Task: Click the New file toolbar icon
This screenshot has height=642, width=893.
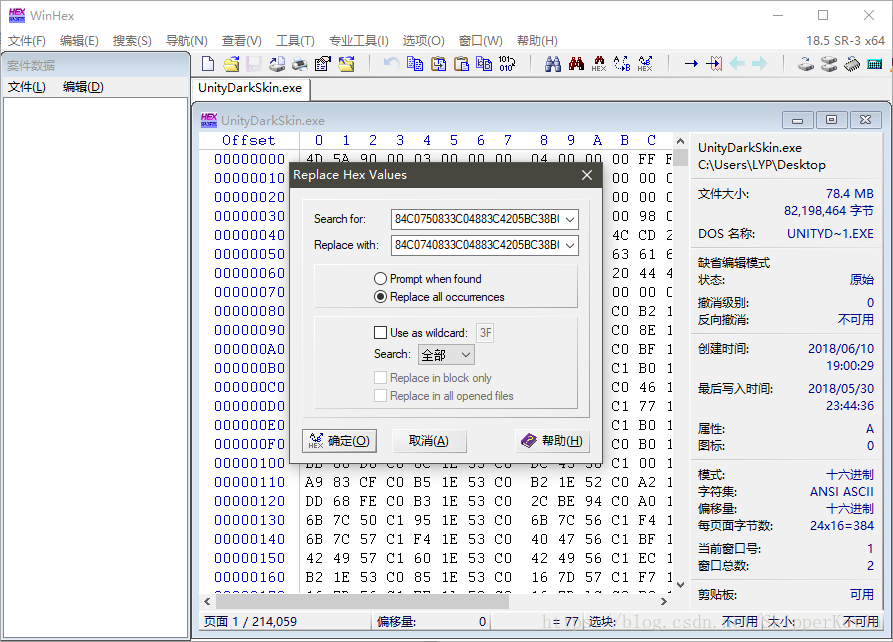Action: point(208,64)
